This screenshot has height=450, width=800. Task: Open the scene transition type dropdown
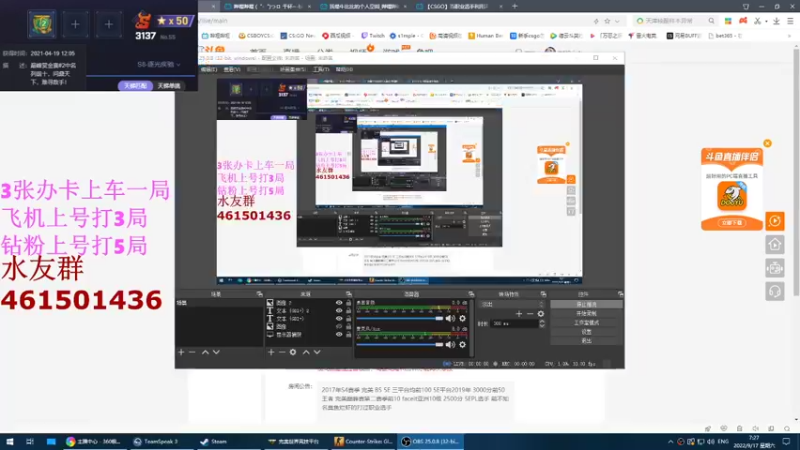pos(512,305)
